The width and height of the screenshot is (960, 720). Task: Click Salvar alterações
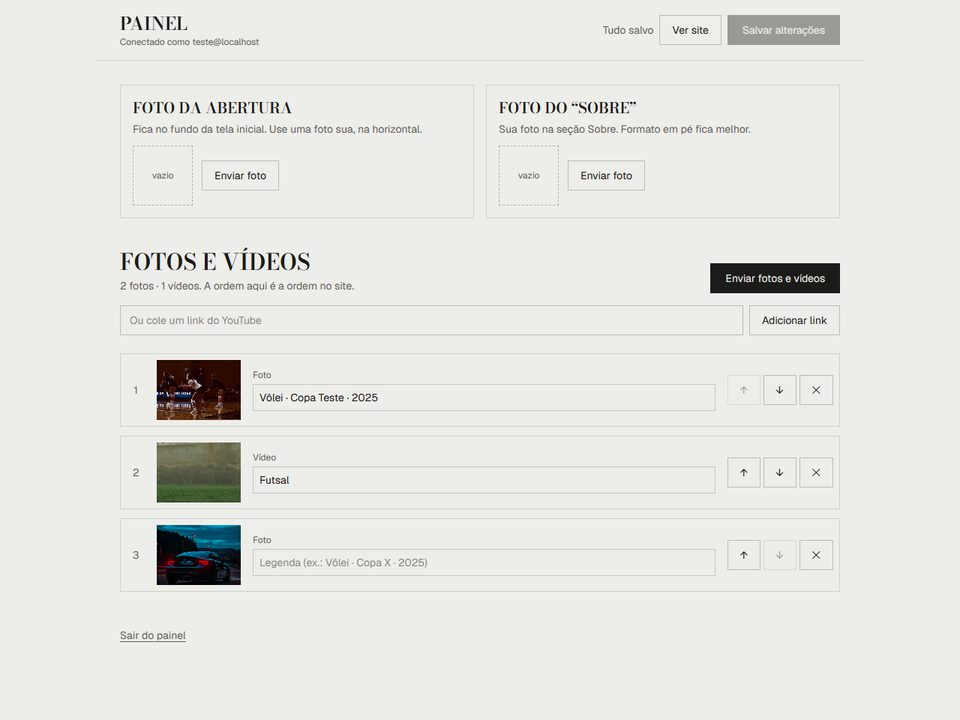coord(783,30)
